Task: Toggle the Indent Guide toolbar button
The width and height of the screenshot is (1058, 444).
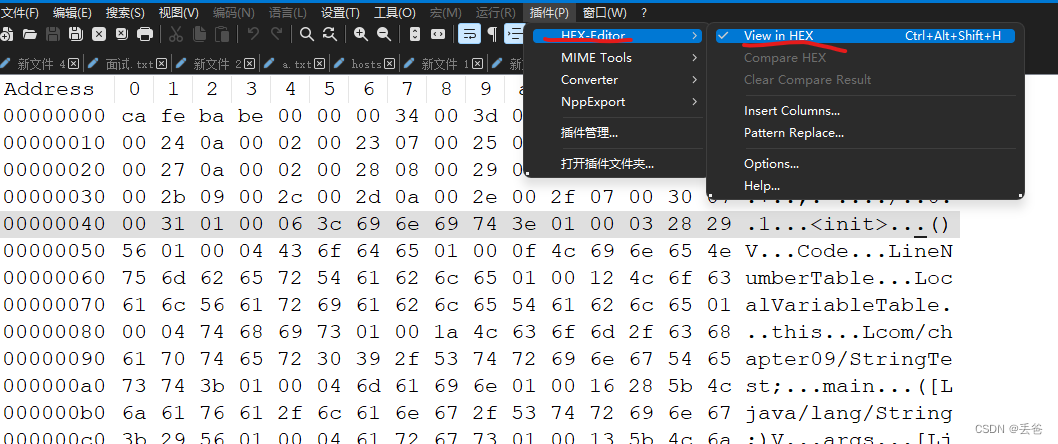Action: (516, 34)
